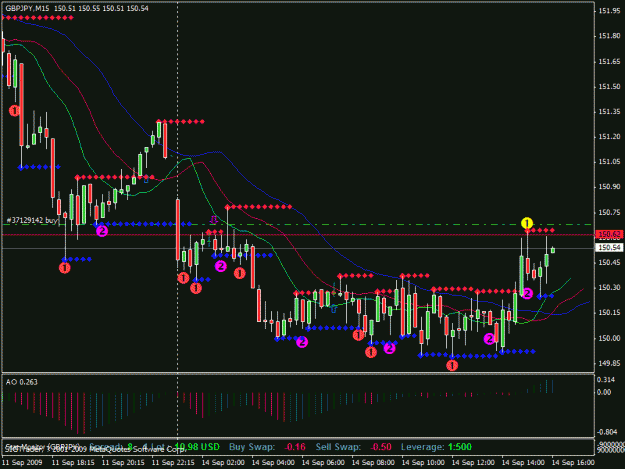The image size is (625, 469).
Task: Click the 151.35 price axis label
Action: point(609,112)
